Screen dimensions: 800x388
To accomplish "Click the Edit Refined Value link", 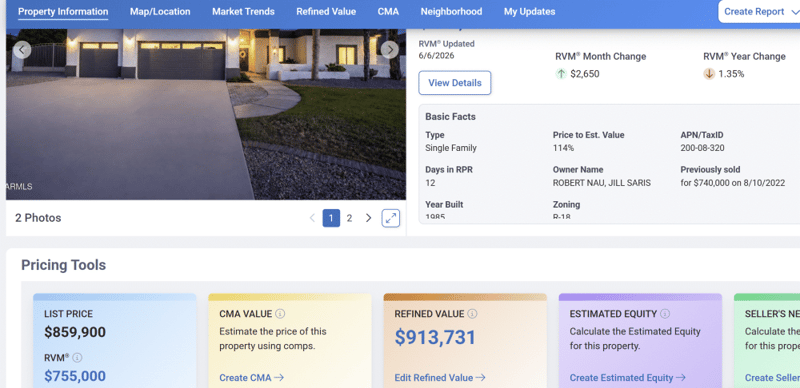I will coord(440,378).
